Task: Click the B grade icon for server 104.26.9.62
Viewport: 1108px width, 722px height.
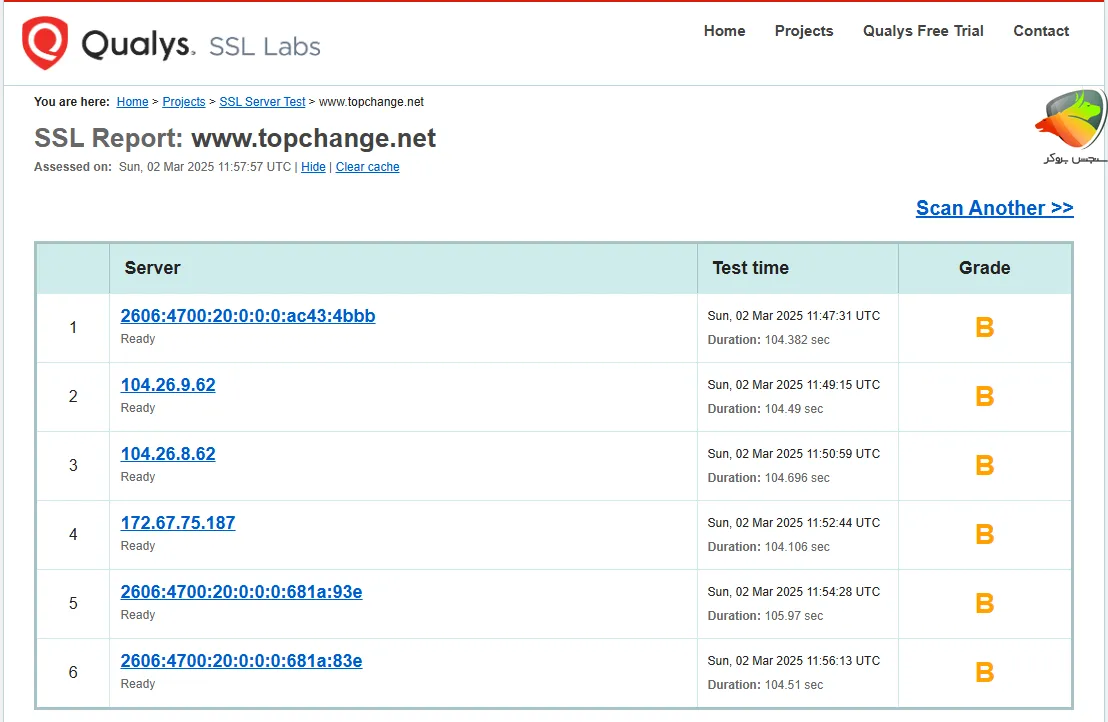Action: 984,397
